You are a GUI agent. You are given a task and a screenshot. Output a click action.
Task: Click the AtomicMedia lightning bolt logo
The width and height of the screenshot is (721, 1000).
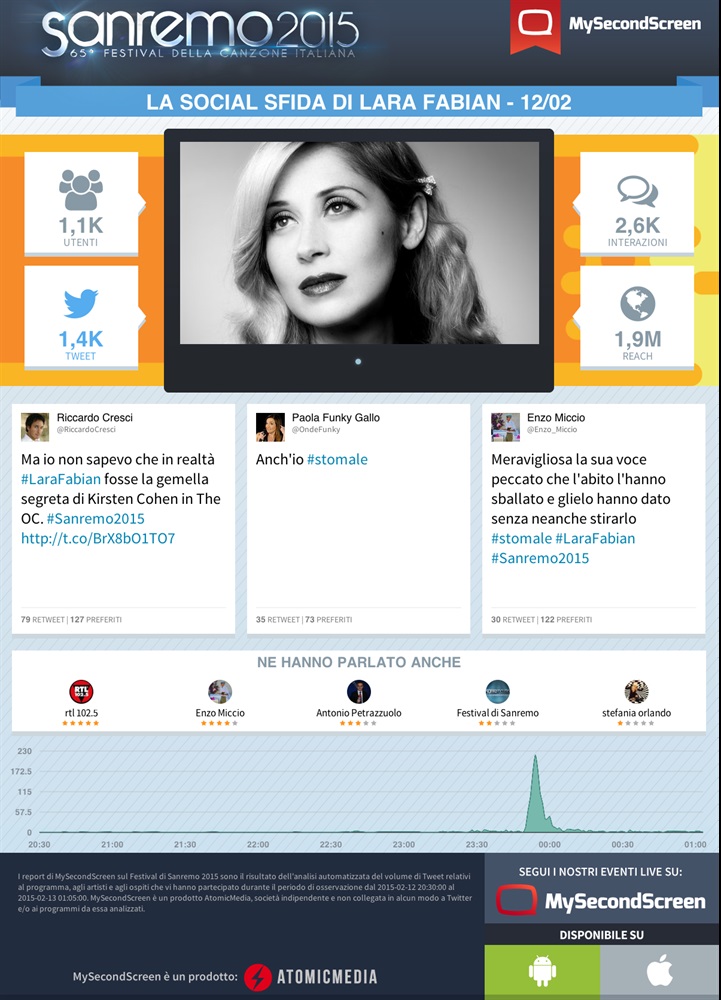pos(258,977)
